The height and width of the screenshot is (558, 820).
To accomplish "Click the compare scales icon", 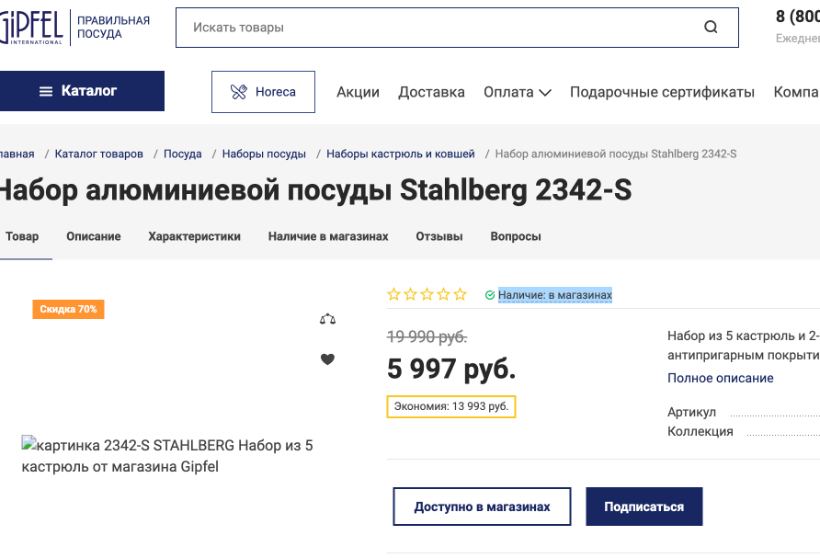I will [x=327, y=319].
